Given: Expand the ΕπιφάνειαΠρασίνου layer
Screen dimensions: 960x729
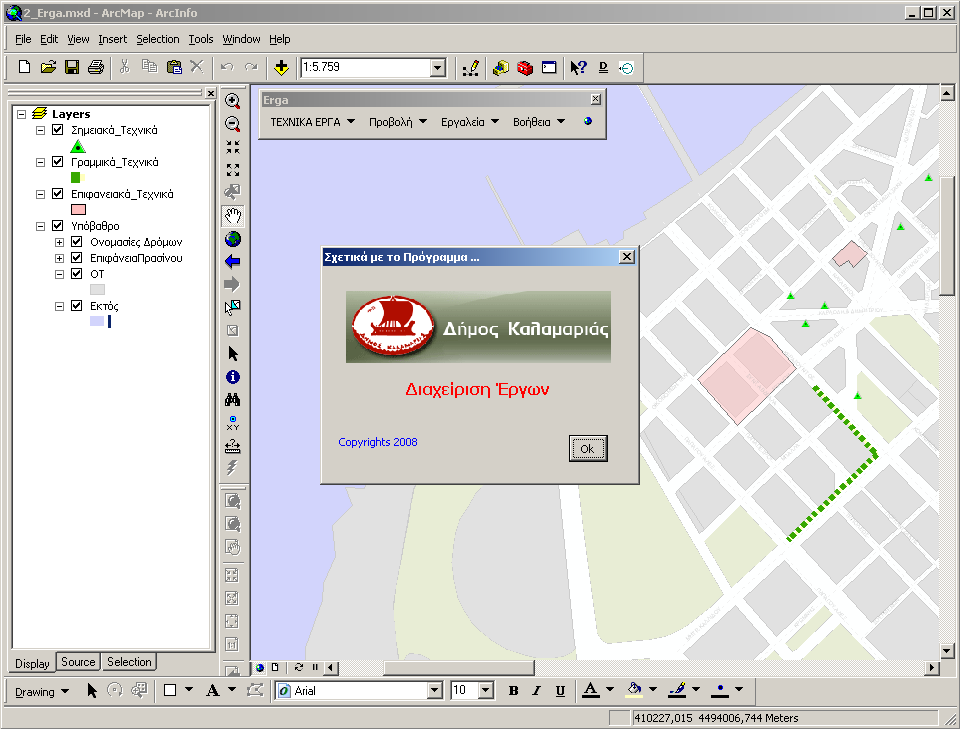Looking at the screenshot, I should 59,258.
